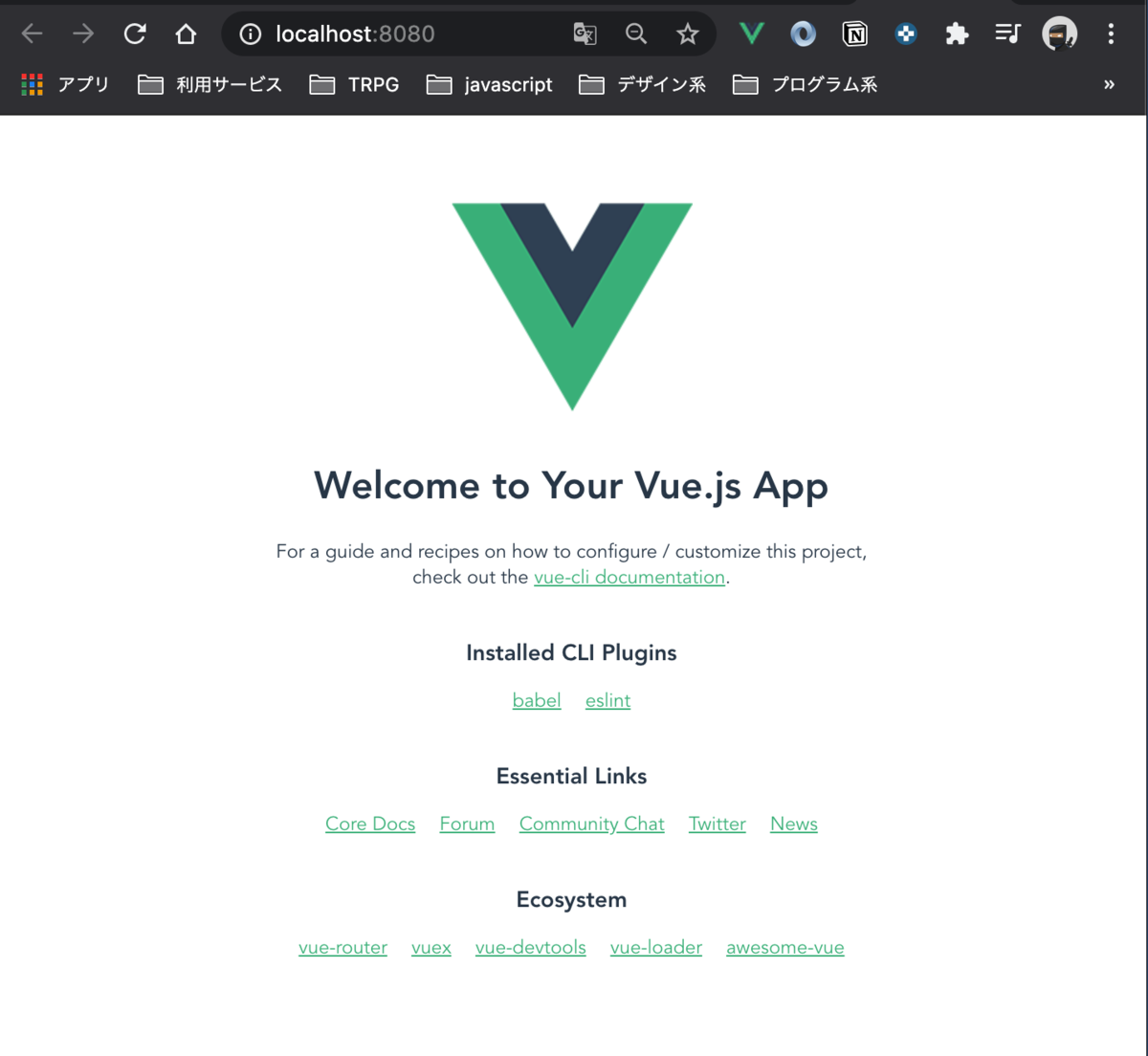
Task: Open the アプリ apps shortcut
Action: [65, 85]
